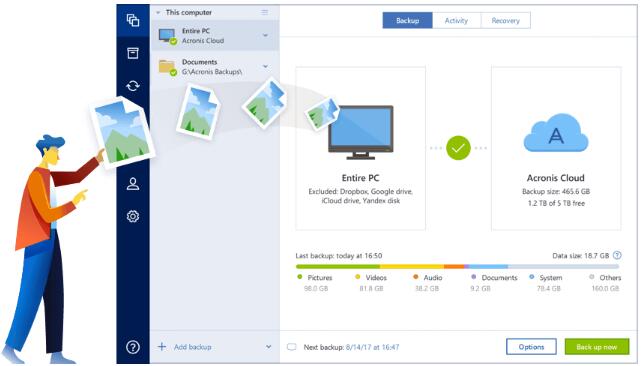Open the Help question mark in the sidebar

click(x=133, y=347)
